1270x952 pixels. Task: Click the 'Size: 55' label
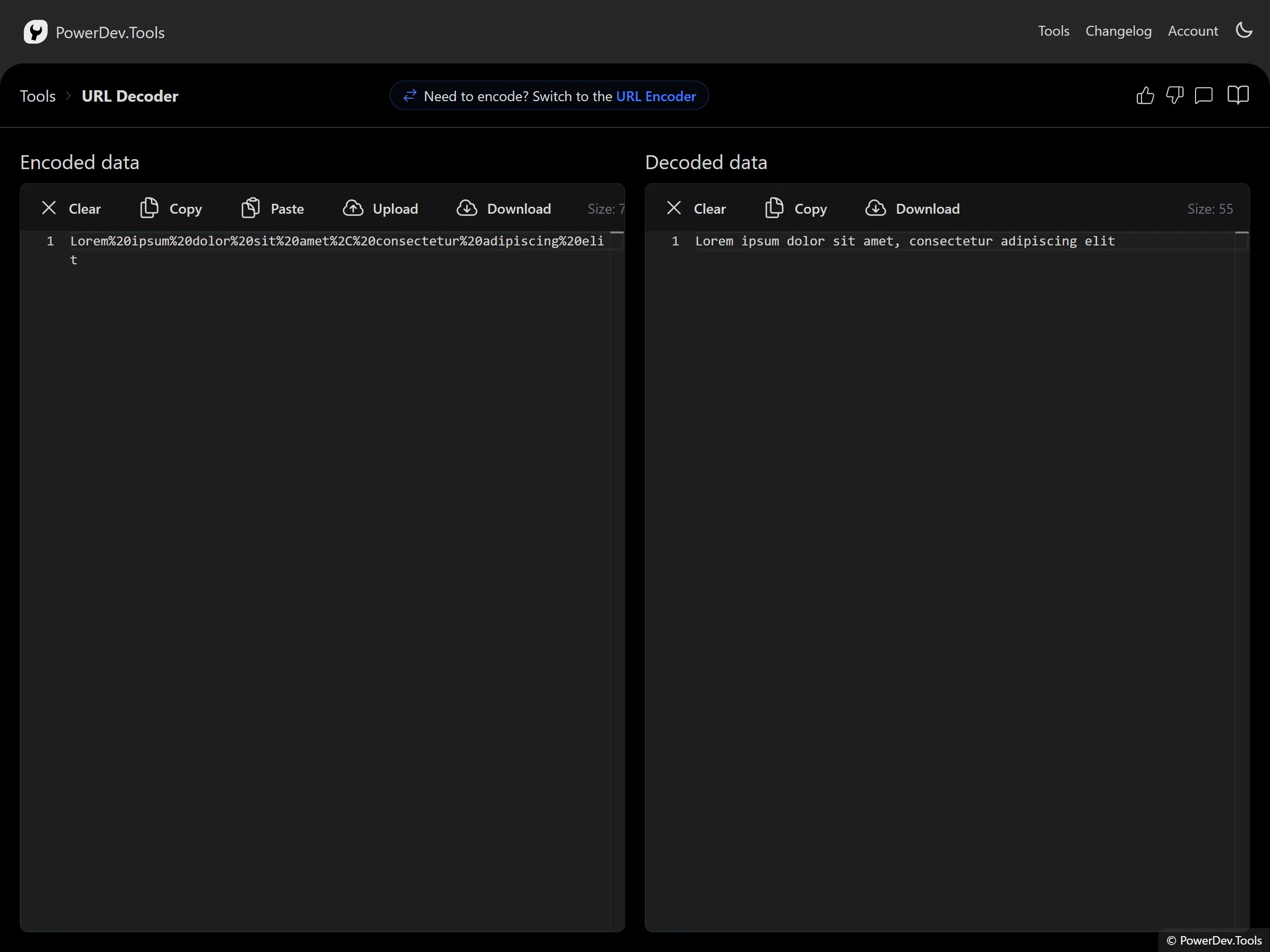(x=1209, y=209)
